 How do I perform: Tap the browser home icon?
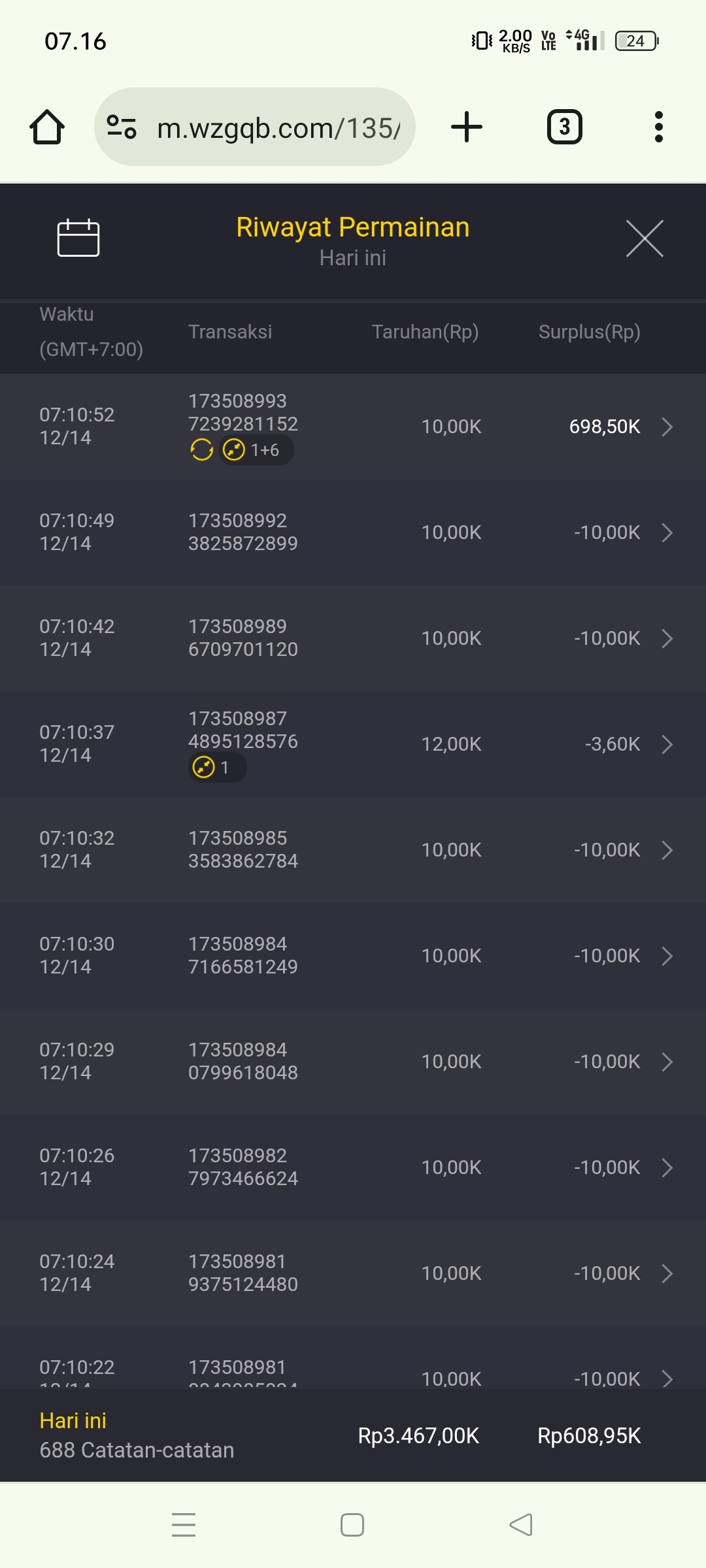pyautogui.click(x=47, y=127)
